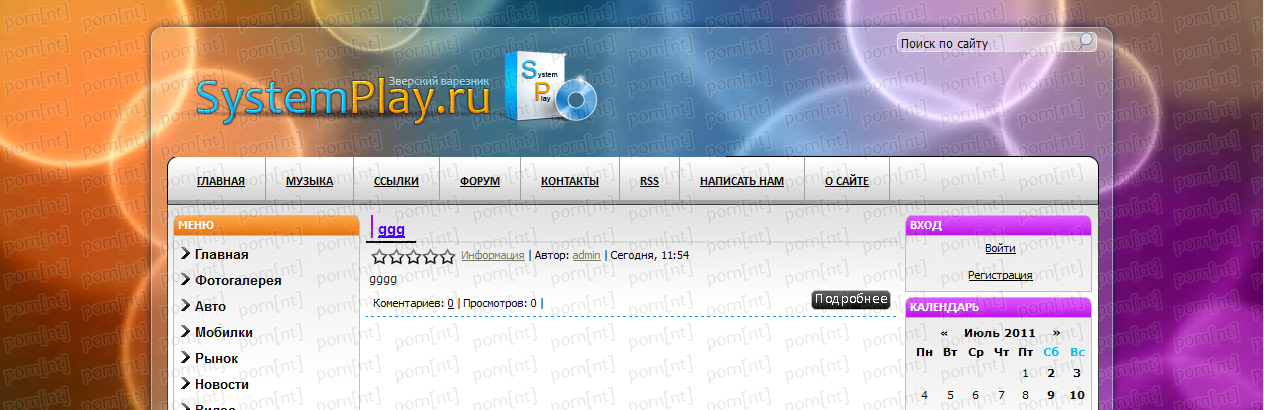Select day 8 in the calendar
1264x410 pixels.
coord(1025,395)
